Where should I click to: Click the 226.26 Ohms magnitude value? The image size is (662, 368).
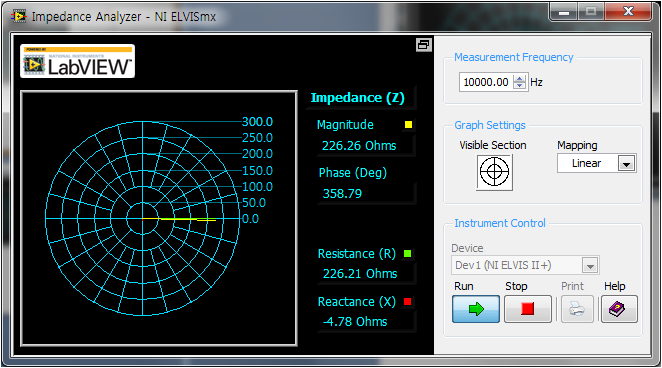pos(359,146)
